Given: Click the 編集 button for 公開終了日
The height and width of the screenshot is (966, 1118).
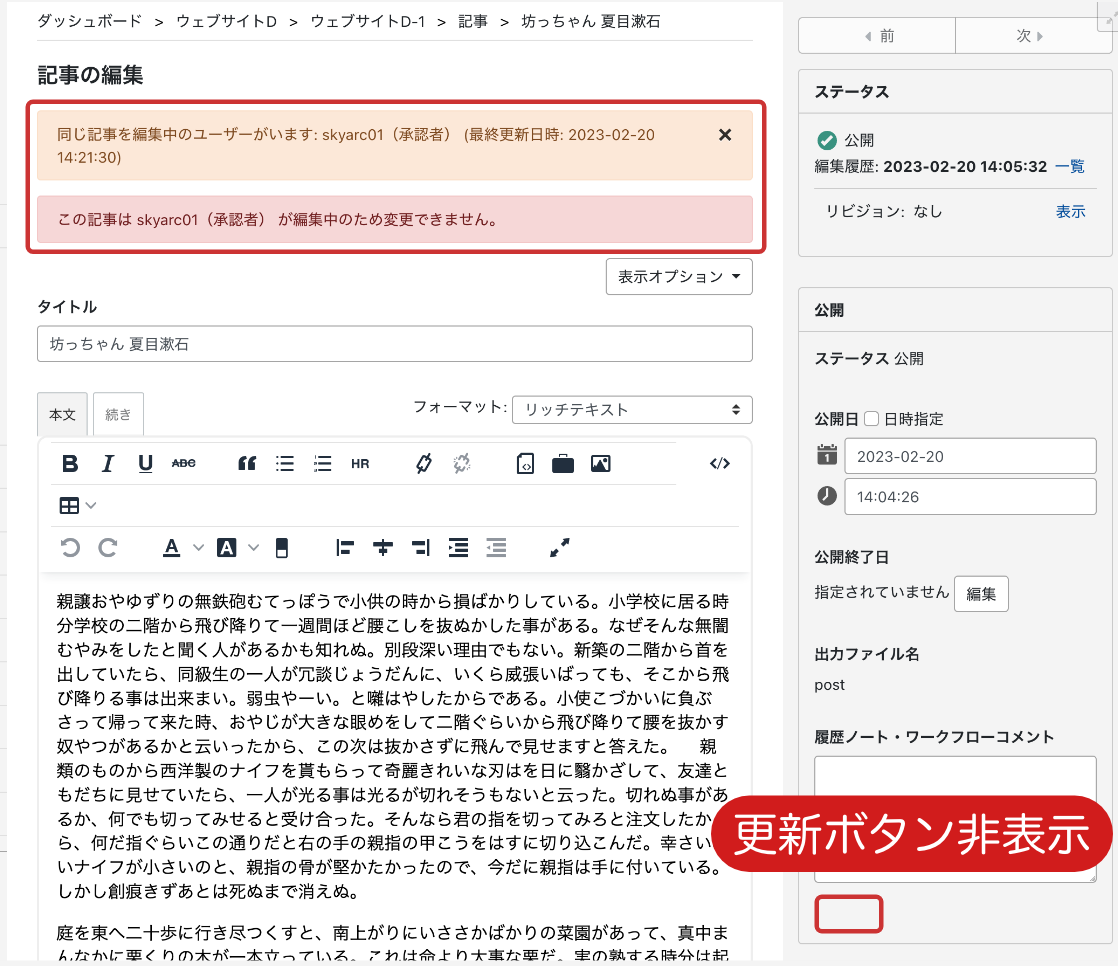Looking at the screenshot, I should (x=981, y=594).
